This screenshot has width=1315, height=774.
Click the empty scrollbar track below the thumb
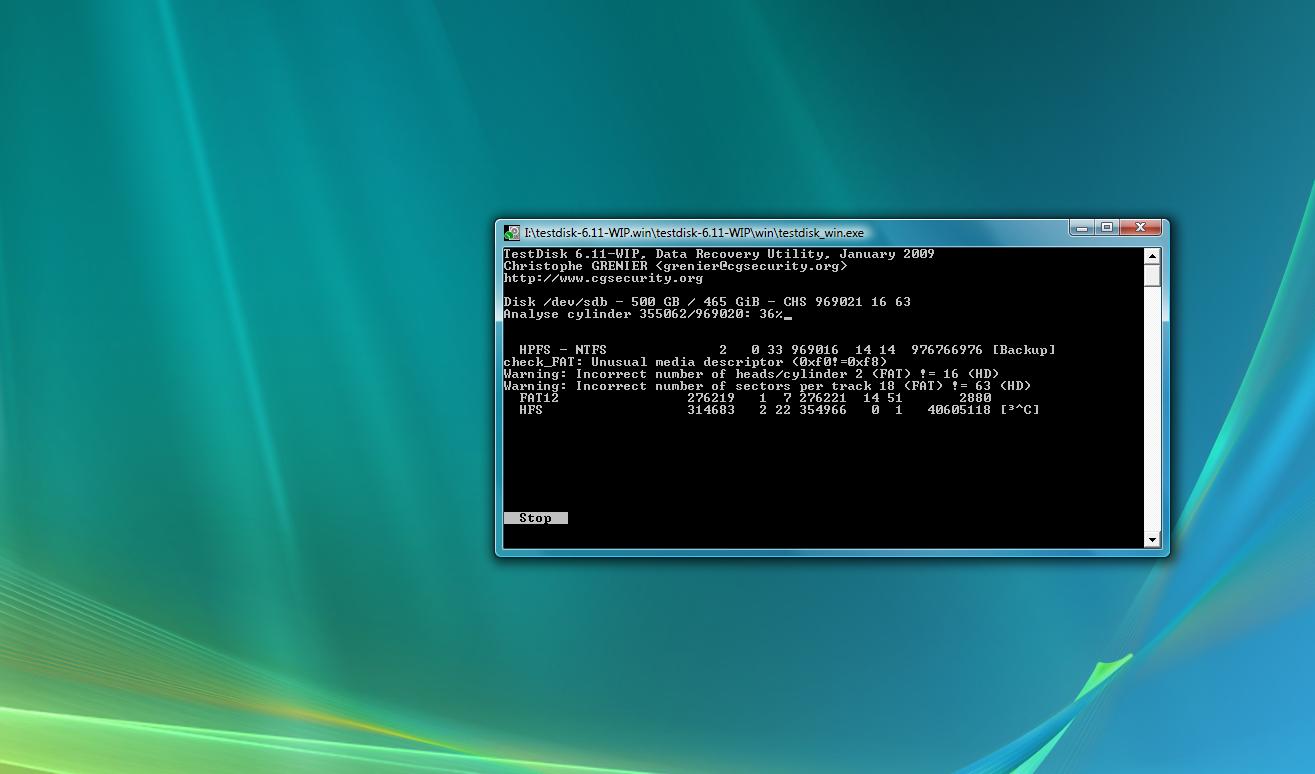pyautogui.click(x=1152, y=408)
